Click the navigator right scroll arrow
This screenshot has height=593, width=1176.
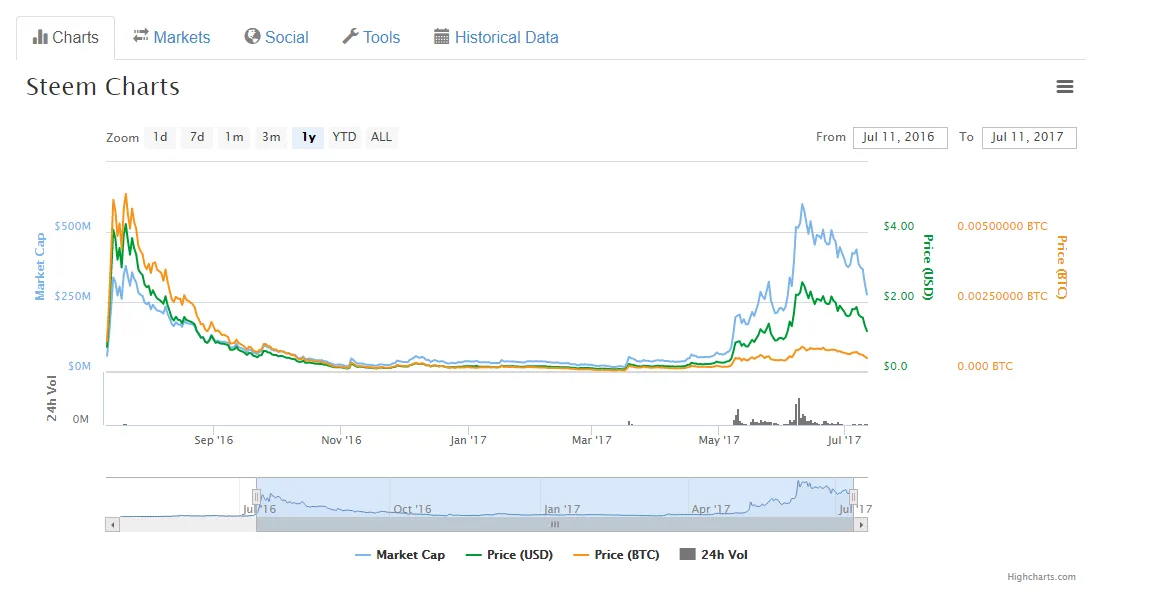(861, 525)
